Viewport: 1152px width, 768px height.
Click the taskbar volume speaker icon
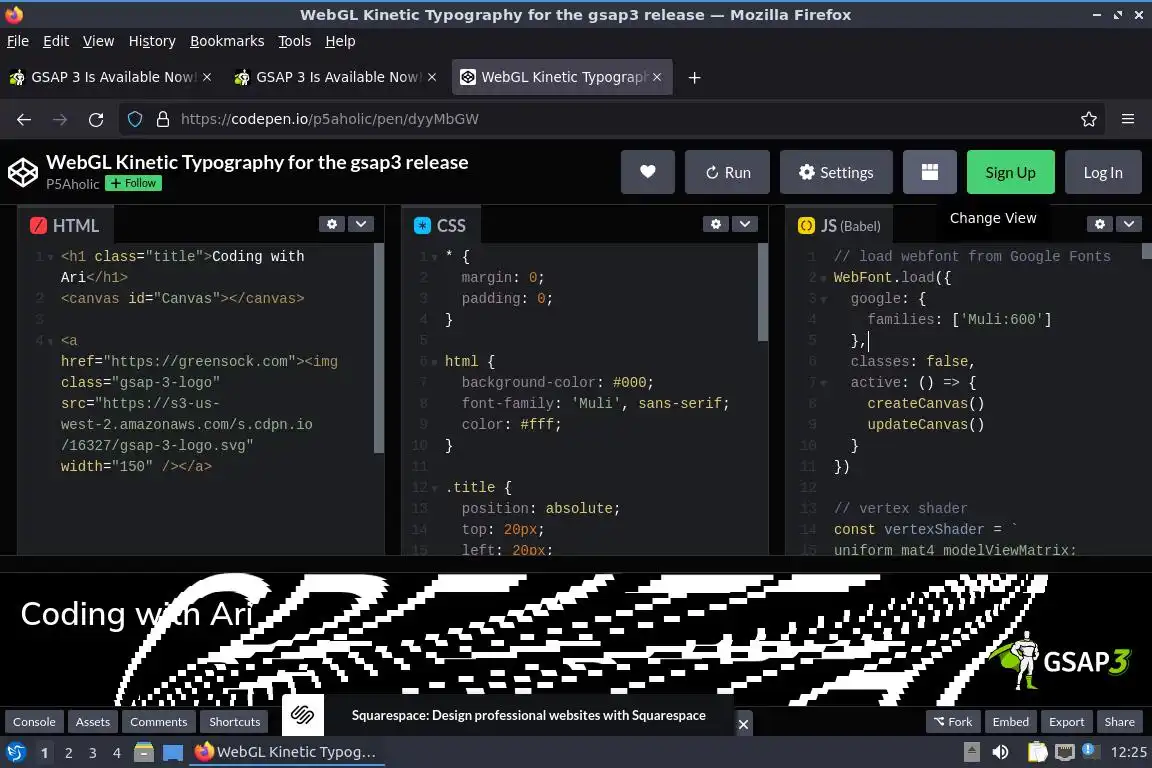point(1000,752)
